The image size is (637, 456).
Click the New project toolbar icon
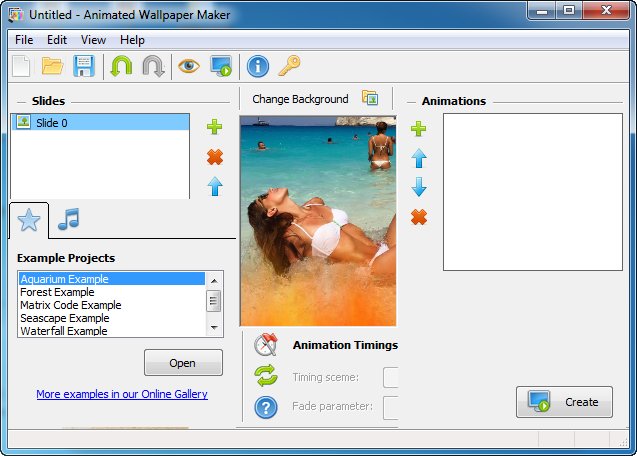(x=21, y=67)
